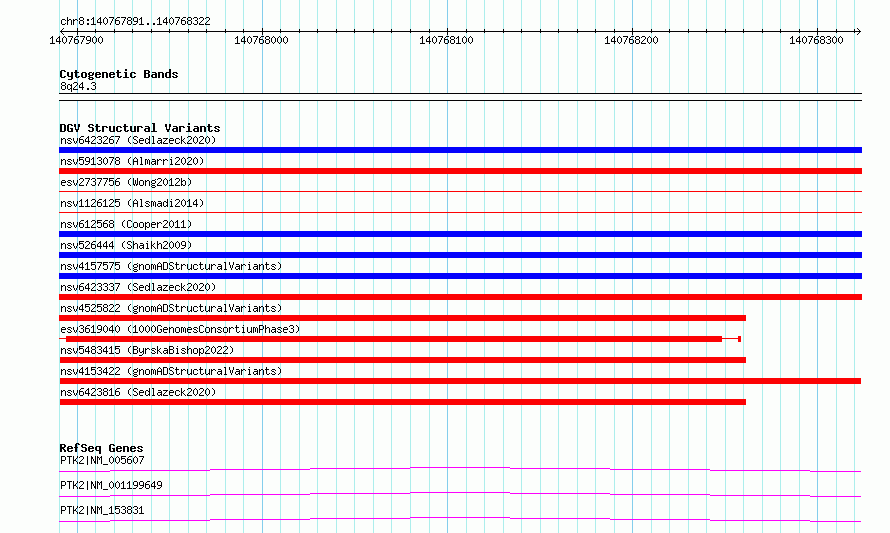Click the red bar for nsv5483415
The image size is (890, 533).
(402, 360)
